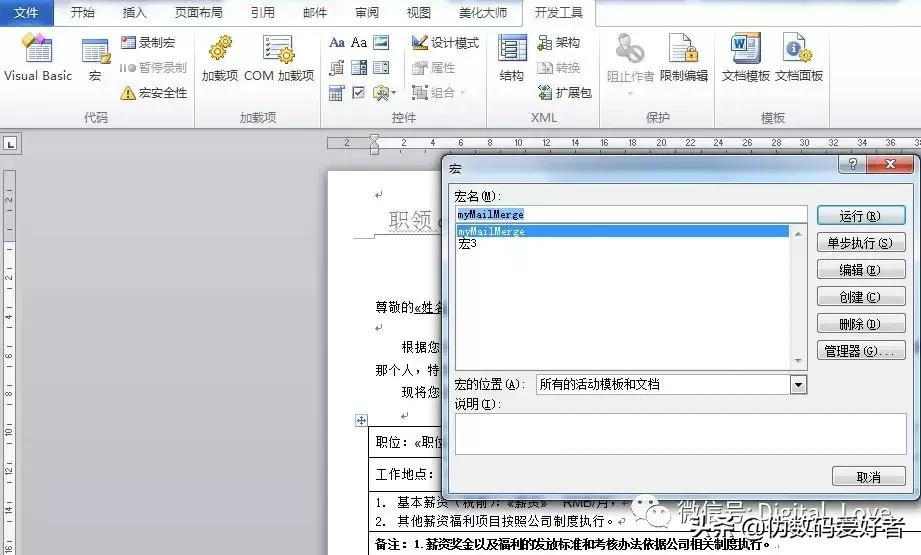This screenshot has width=921, height=555.
Task: Switch to the 邮件 Mailings tab
Action: click(x=315, y=12)
